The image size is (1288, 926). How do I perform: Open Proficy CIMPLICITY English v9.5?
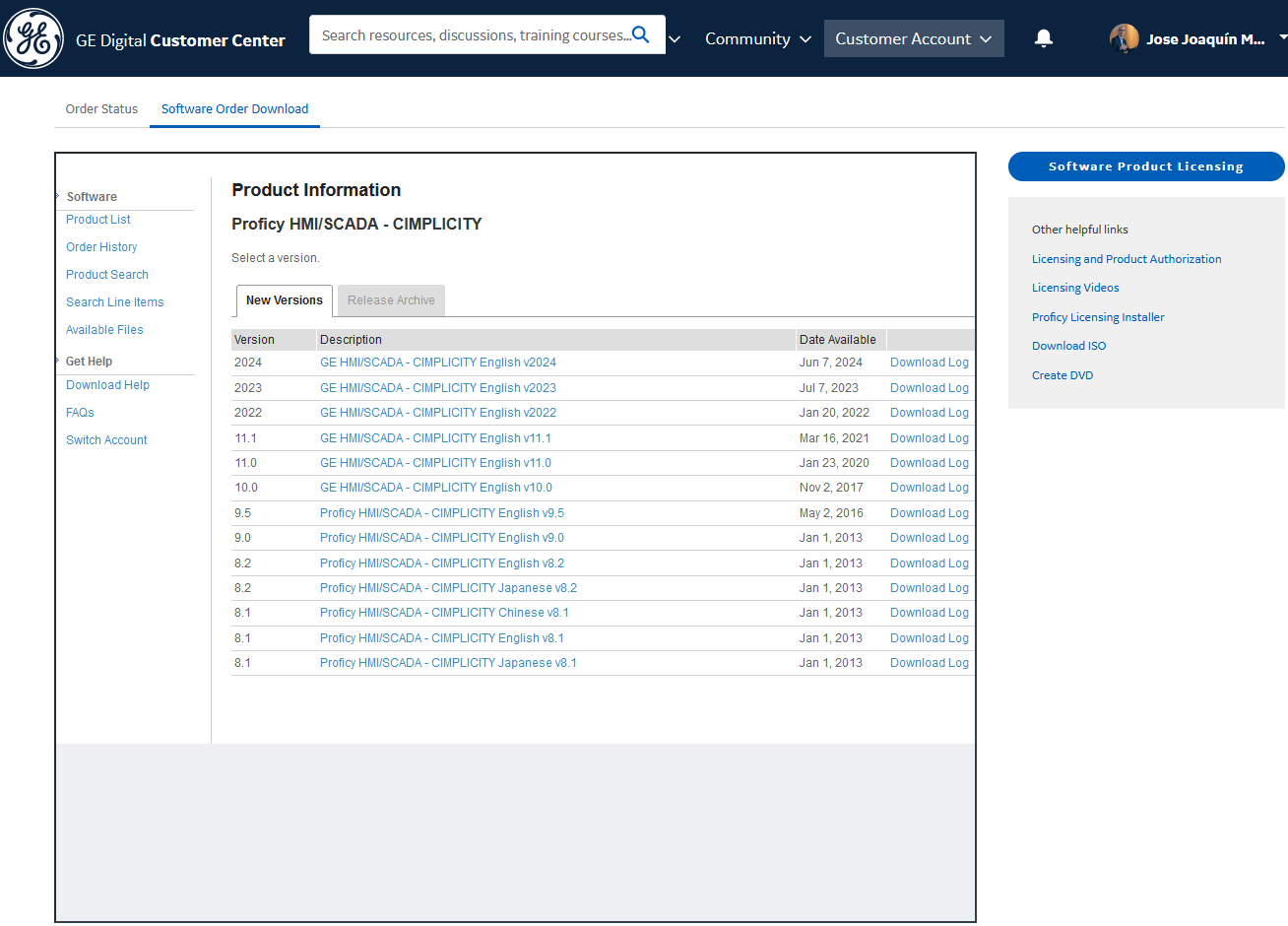point(442,513)
